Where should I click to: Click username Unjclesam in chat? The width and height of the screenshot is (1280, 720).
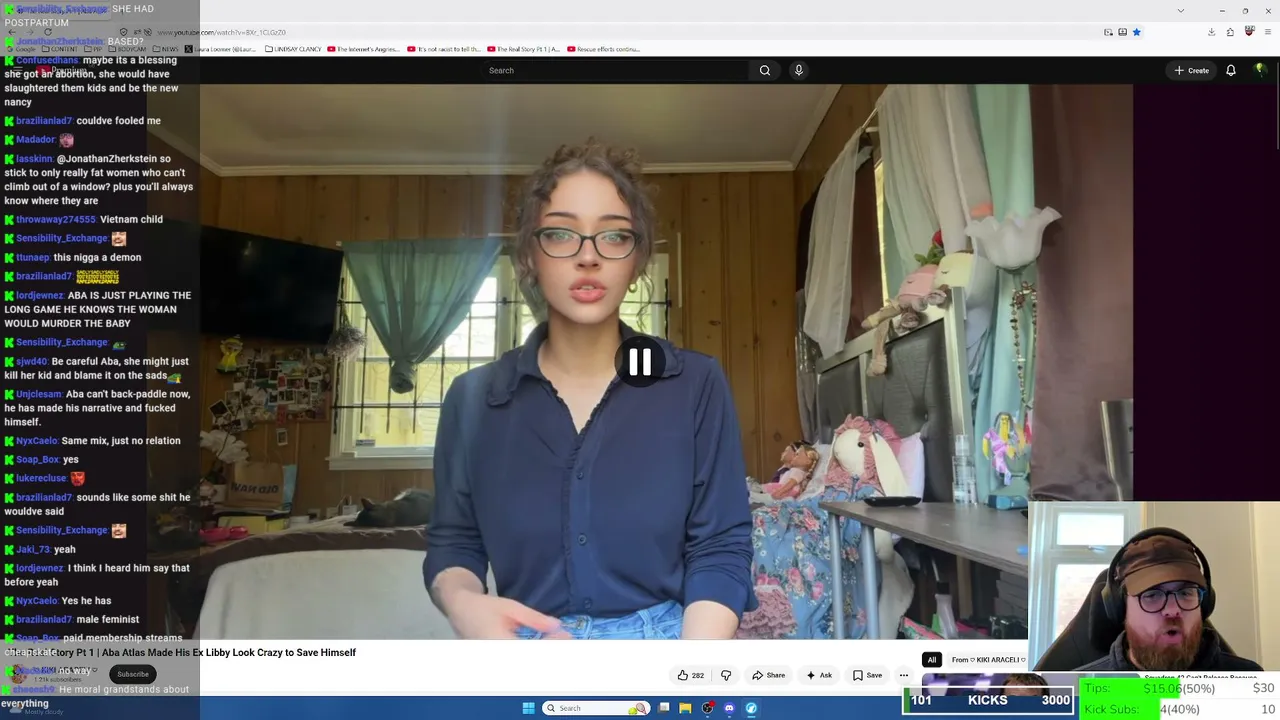pos(39,394)
